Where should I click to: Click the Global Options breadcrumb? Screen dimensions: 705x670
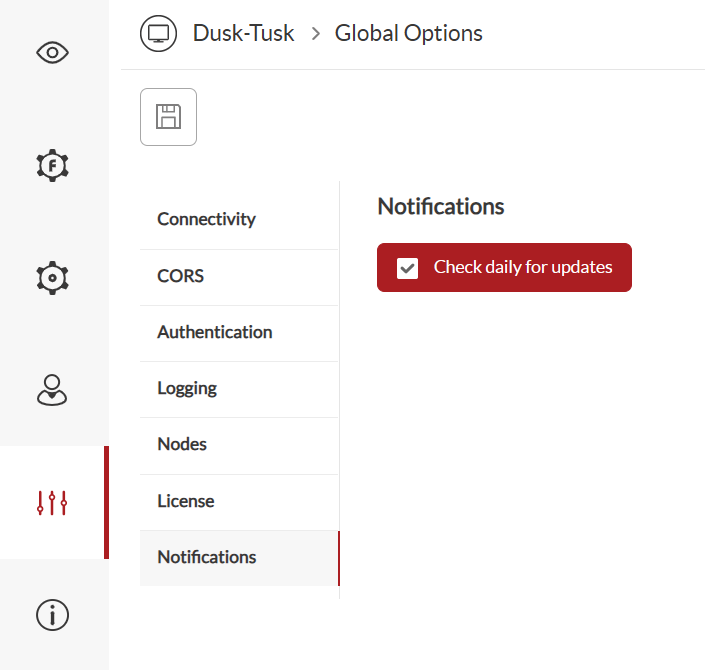[408, 33]
